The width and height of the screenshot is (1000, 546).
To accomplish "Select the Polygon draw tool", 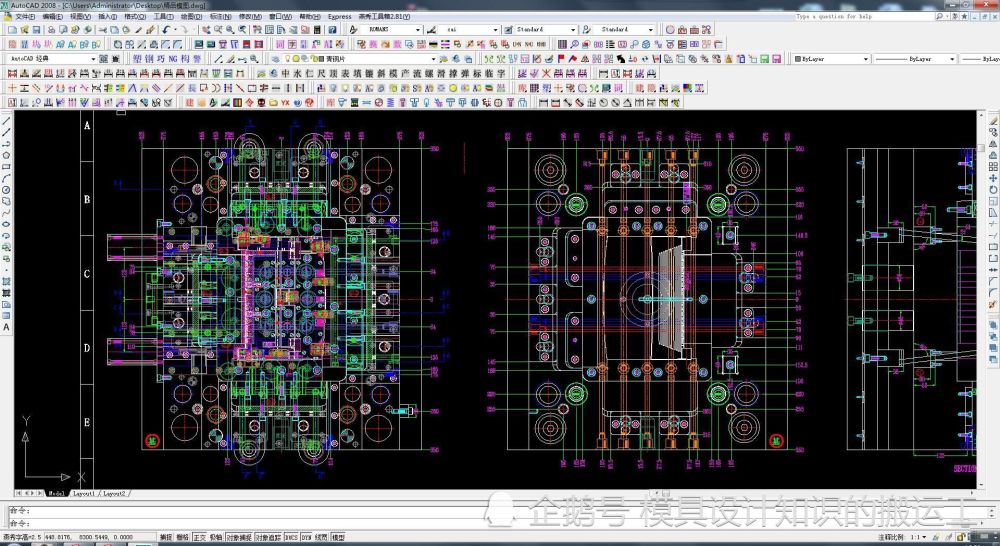I will click(6, 155).
